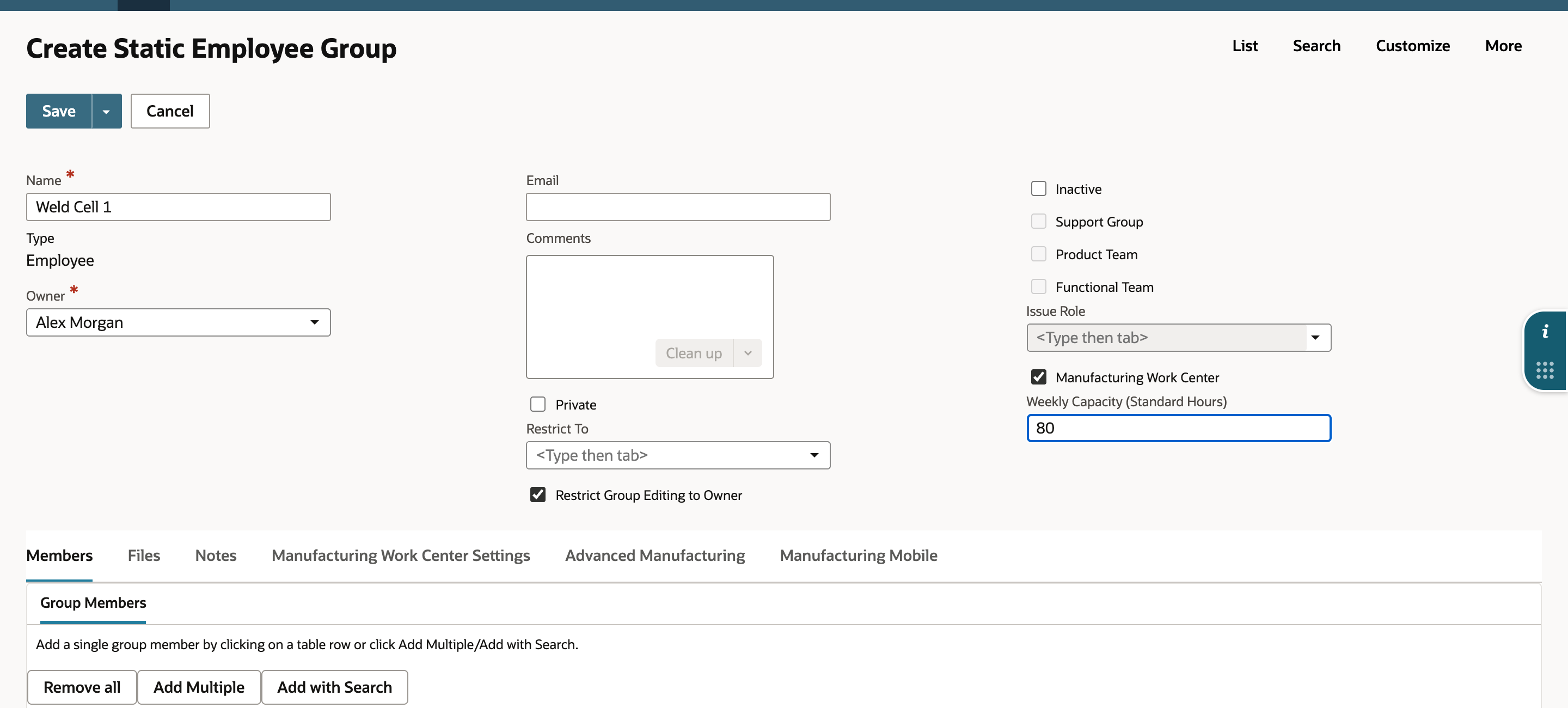
Task: Toggle the Support Group checkbox
Action: (1038, 222)
